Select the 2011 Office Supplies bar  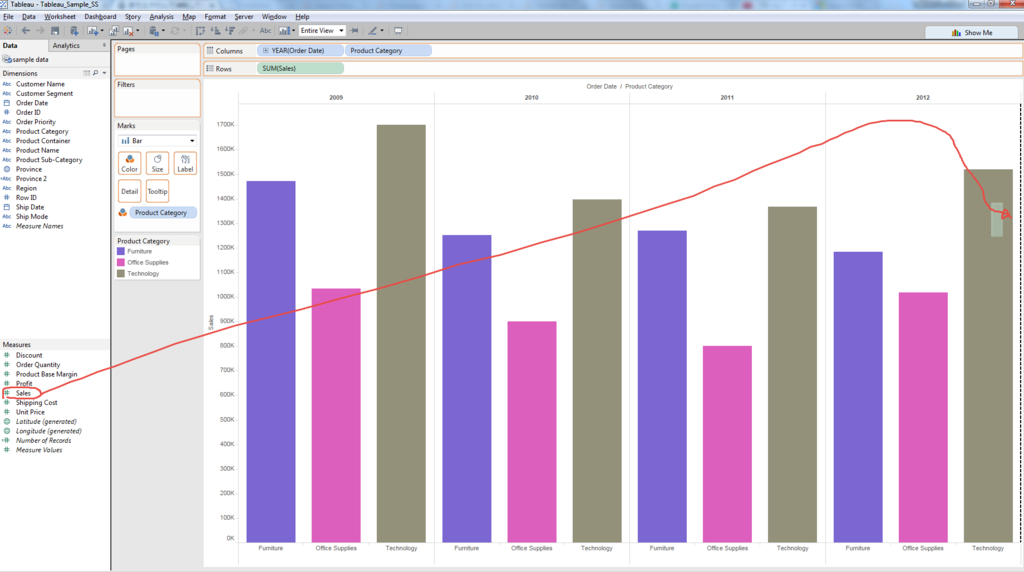(728, 444)
